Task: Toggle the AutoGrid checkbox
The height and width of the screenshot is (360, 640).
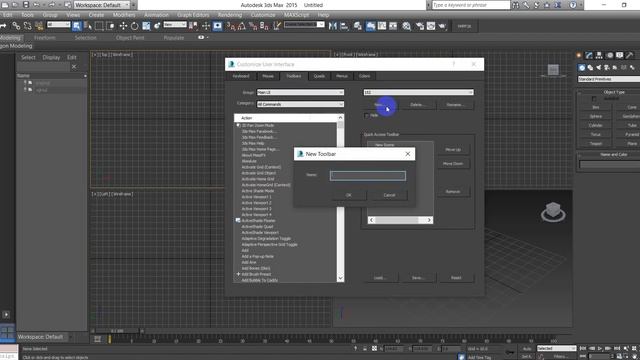Action: click(594, 99)
